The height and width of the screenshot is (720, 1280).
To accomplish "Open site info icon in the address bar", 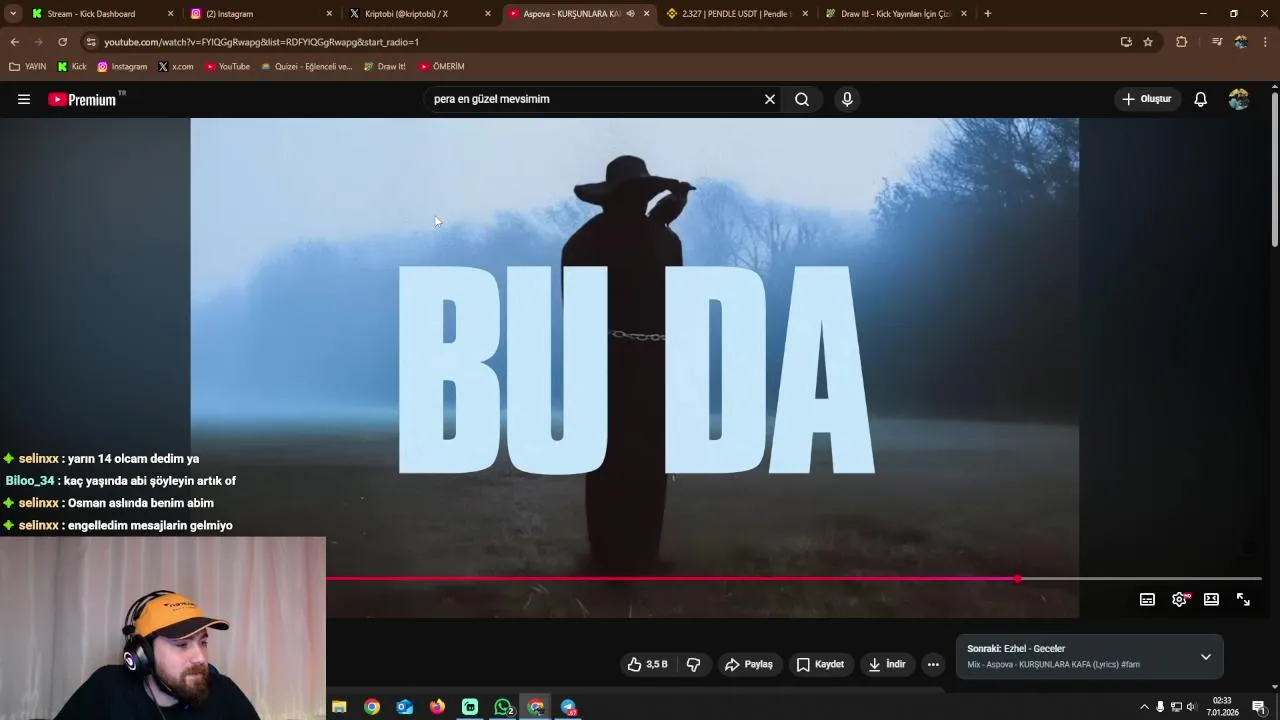I will coord(92,42).
